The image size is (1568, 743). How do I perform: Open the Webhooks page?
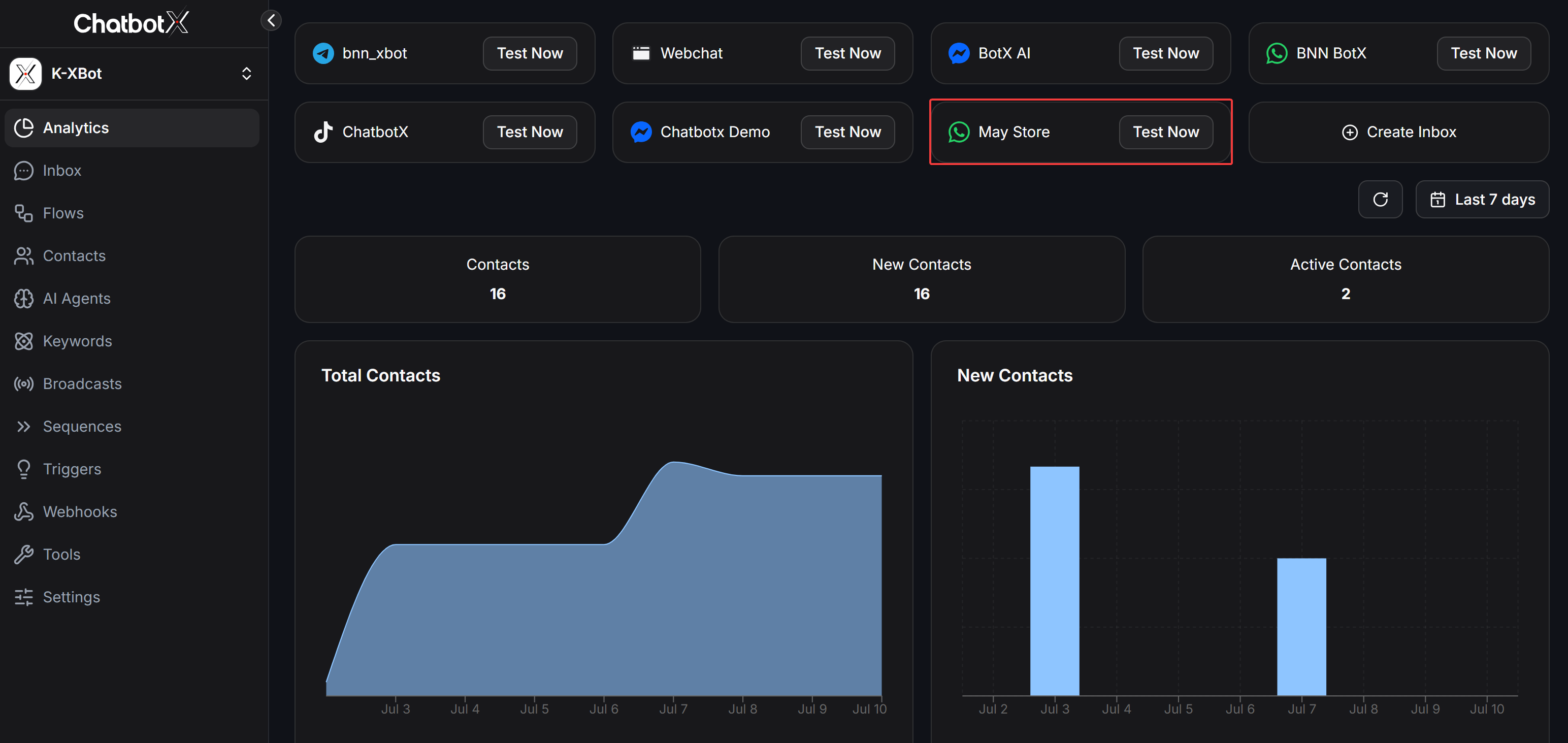click(132, 511)
